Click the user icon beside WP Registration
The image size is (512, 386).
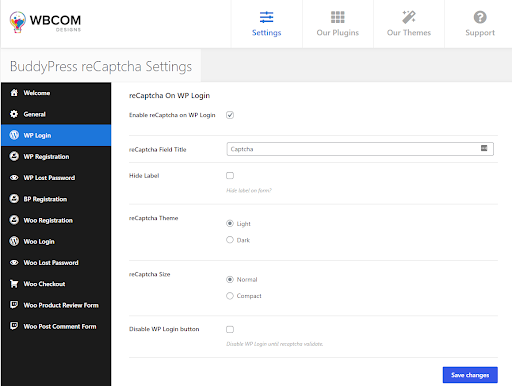click(x=14, y=156)
